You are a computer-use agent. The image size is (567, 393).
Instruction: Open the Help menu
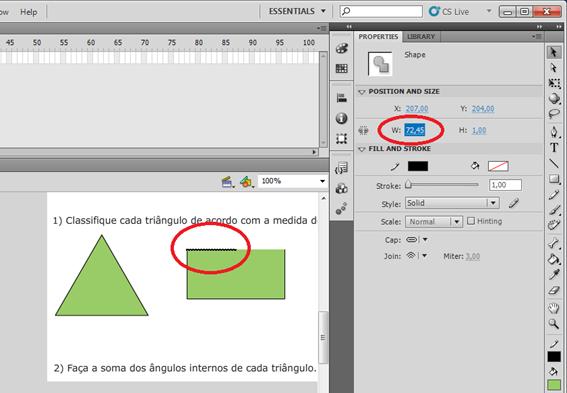click(29, 12)
